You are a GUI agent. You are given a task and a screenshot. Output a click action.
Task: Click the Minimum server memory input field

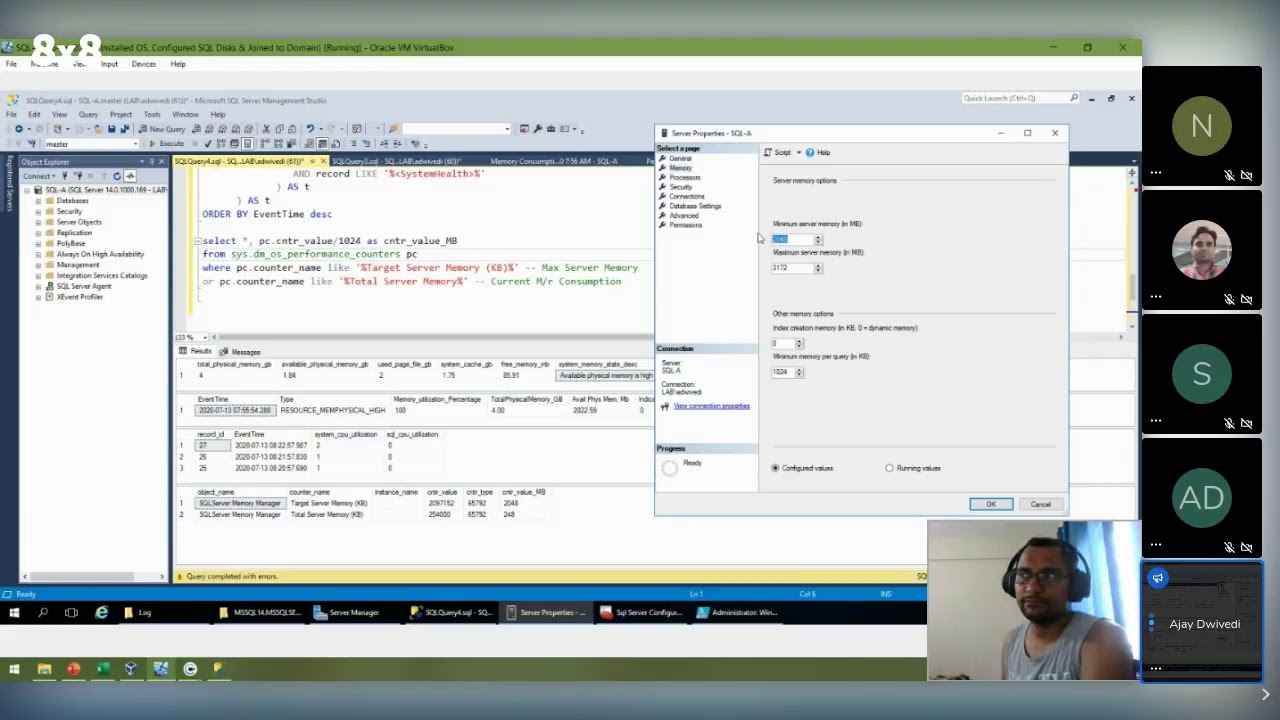tap(793, 239)
